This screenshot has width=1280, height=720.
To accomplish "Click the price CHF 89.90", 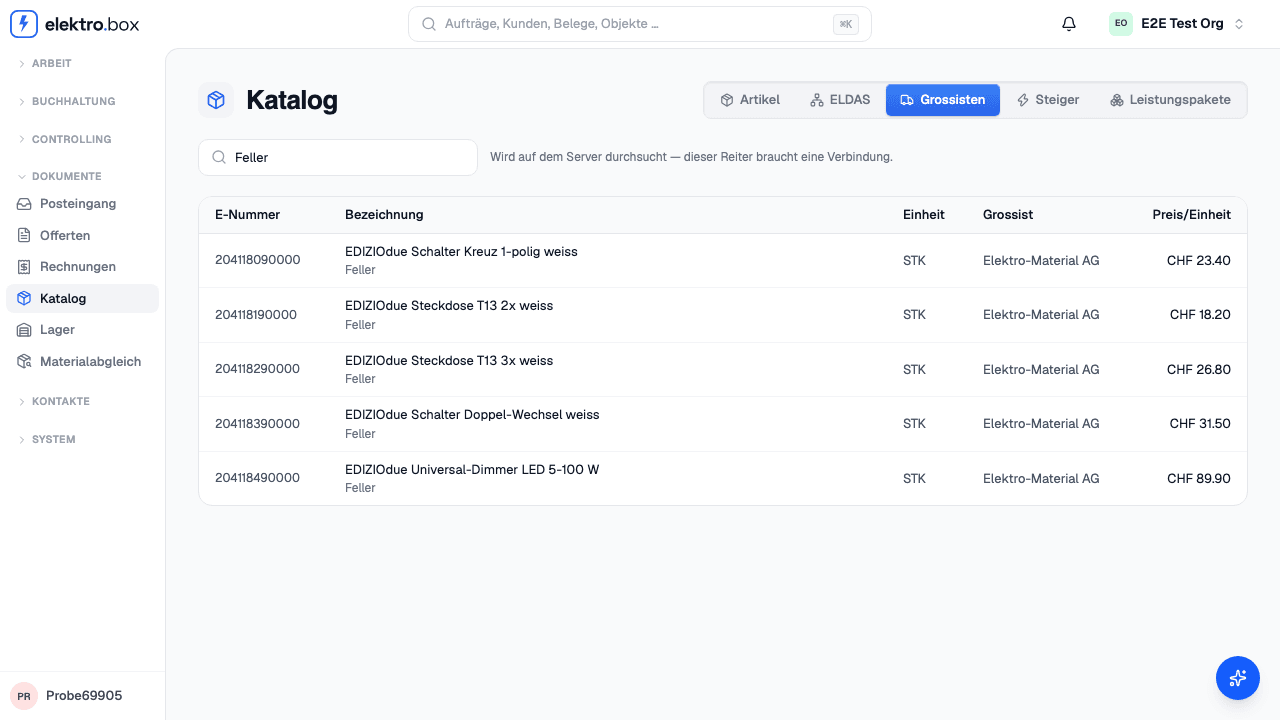I will [x=1199, y=479].
